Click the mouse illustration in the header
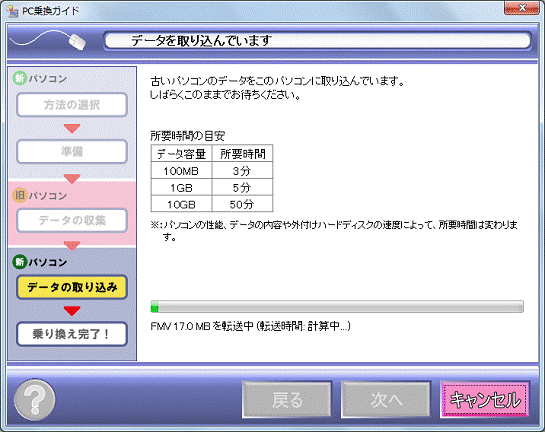The image size is (545, 432). point(77,42)
